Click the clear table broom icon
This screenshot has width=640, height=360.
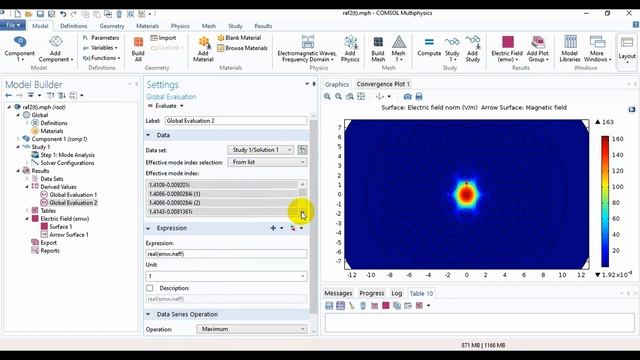coord(351,305)
